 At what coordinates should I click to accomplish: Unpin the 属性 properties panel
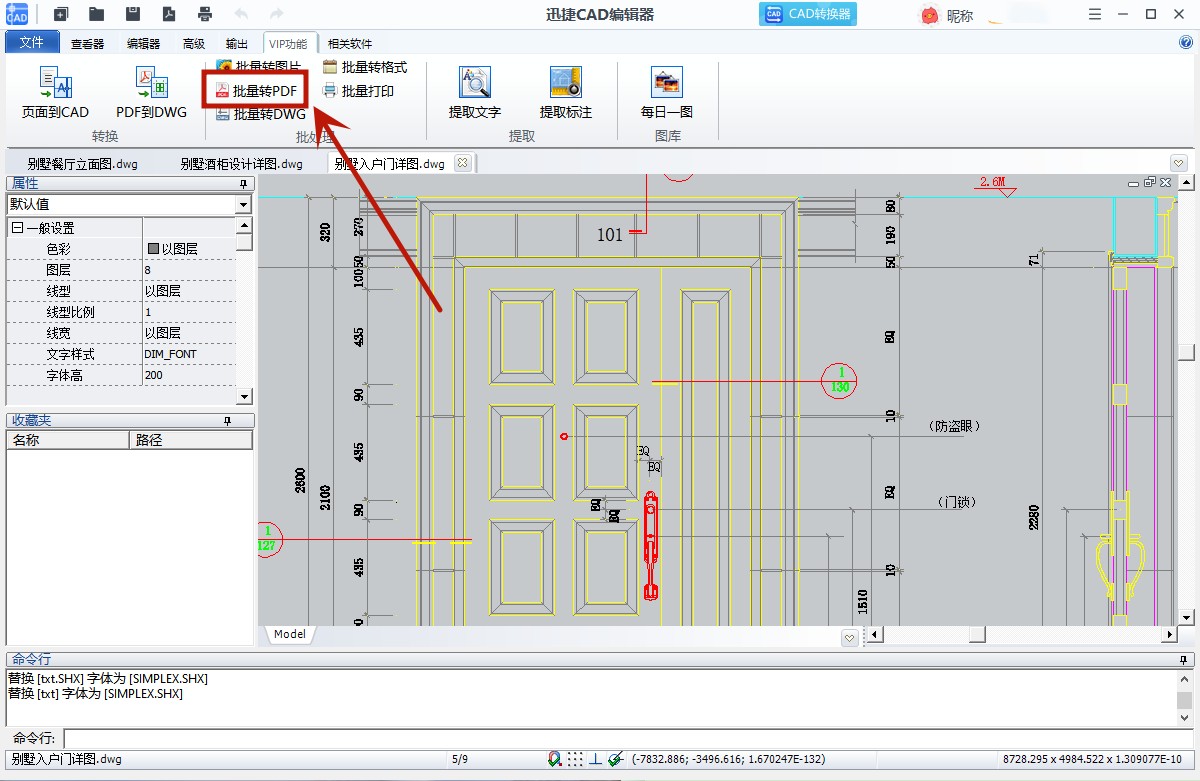pos(245,183)
